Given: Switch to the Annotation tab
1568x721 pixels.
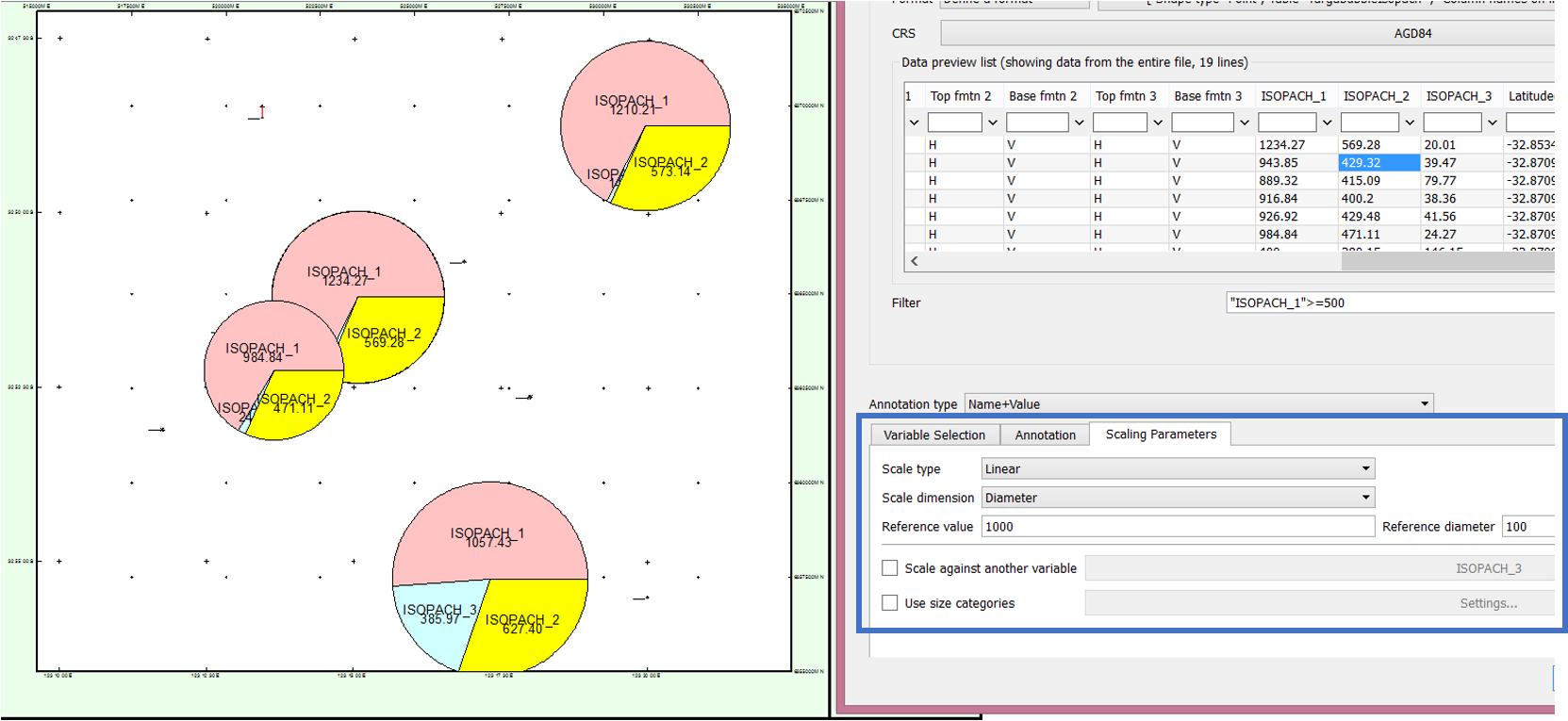Looking at the screenshot, I should click(x=1045, y=434).
